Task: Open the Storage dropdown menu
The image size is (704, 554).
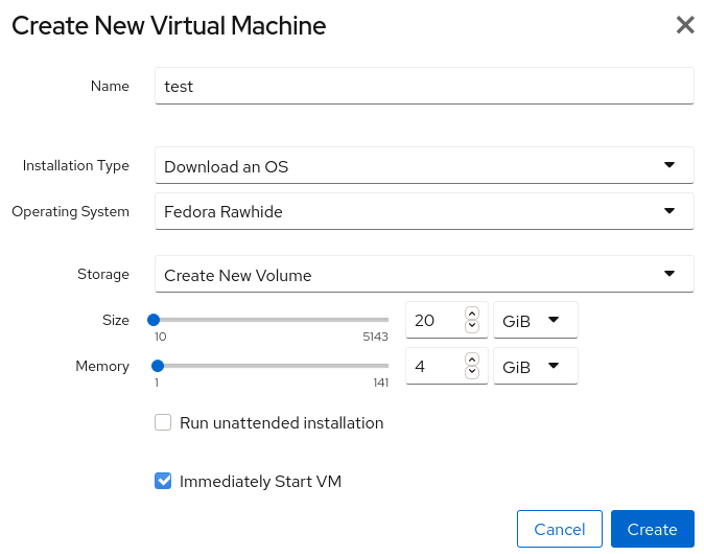Action: [424, 275]
